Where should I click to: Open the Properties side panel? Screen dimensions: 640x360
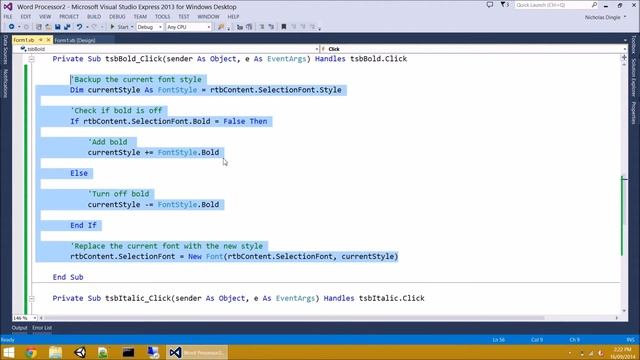click(x=634, y=113)
